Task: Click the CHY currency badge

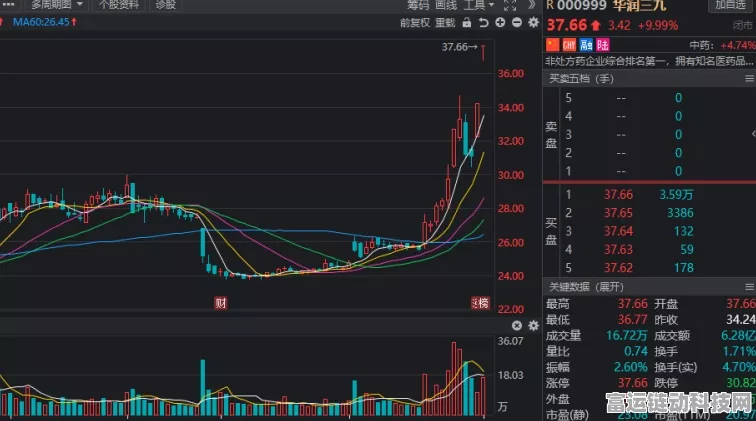Action: point(569,45)
